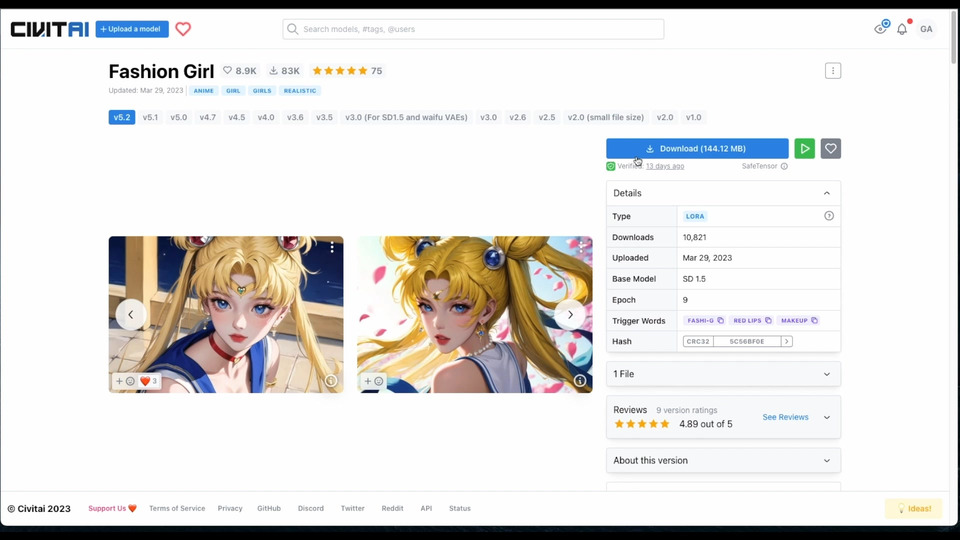This screenshot has width=960, height=540.
Task: Add reaction to the first image
Action: coord(125,381)
